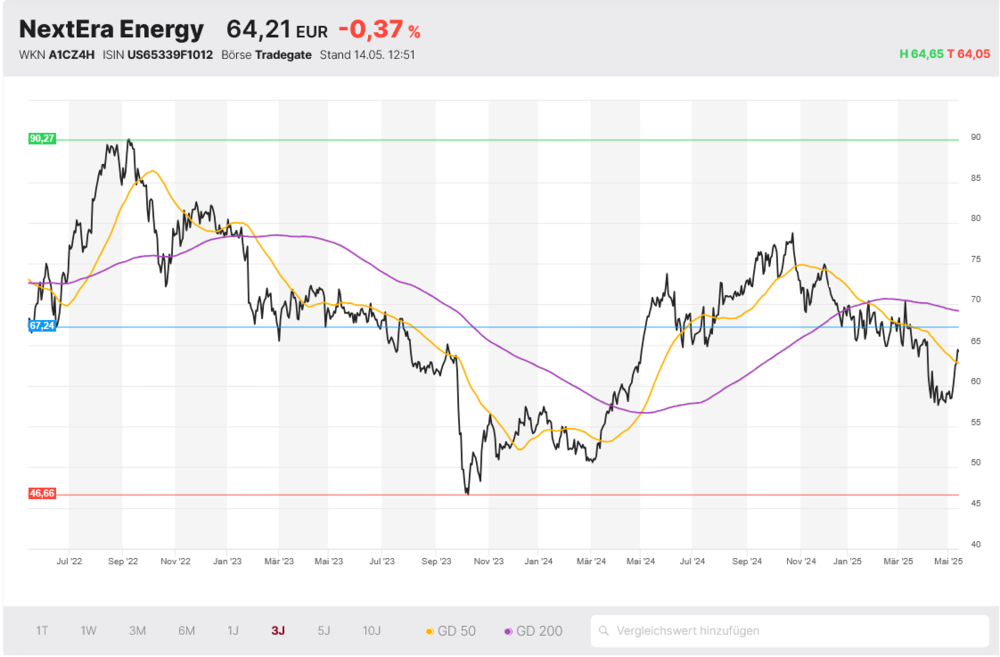Switch chart to 1W range
This screenshot has width=1000, height=657.
89,631
